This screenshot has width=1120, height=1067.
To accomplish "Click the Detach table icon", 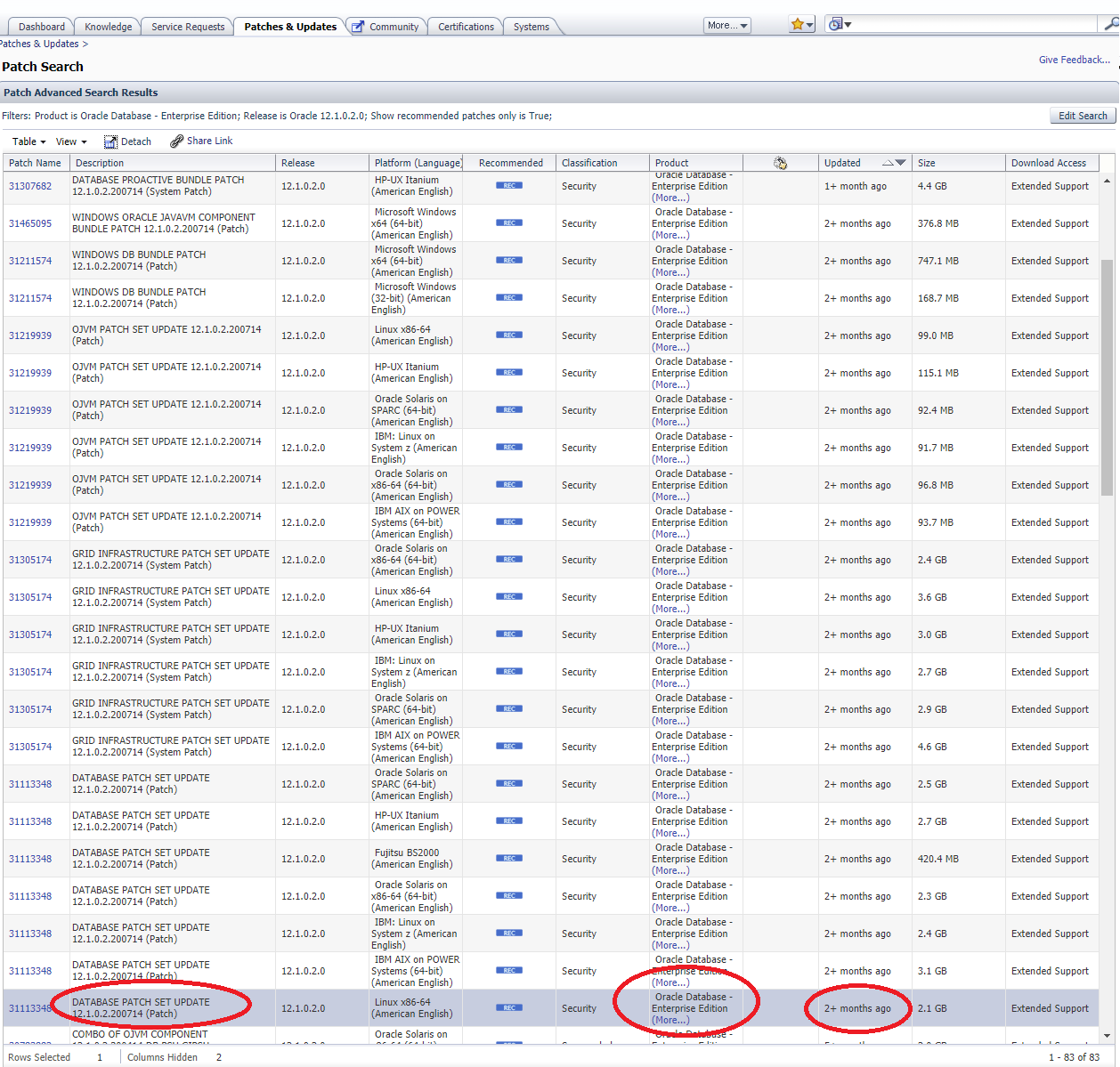I will point(127,141).
